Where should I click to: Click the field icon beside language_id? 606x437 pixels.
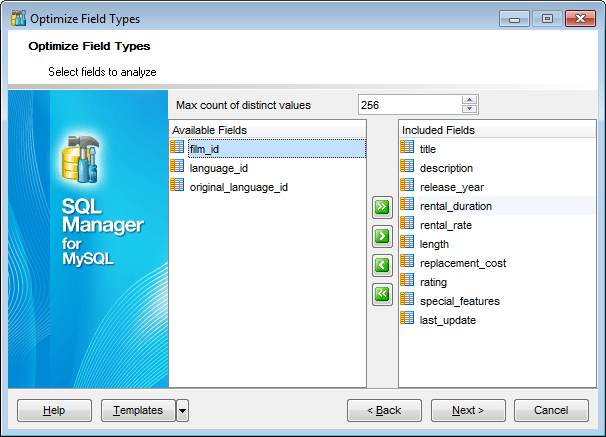click(x=177, y=166)
